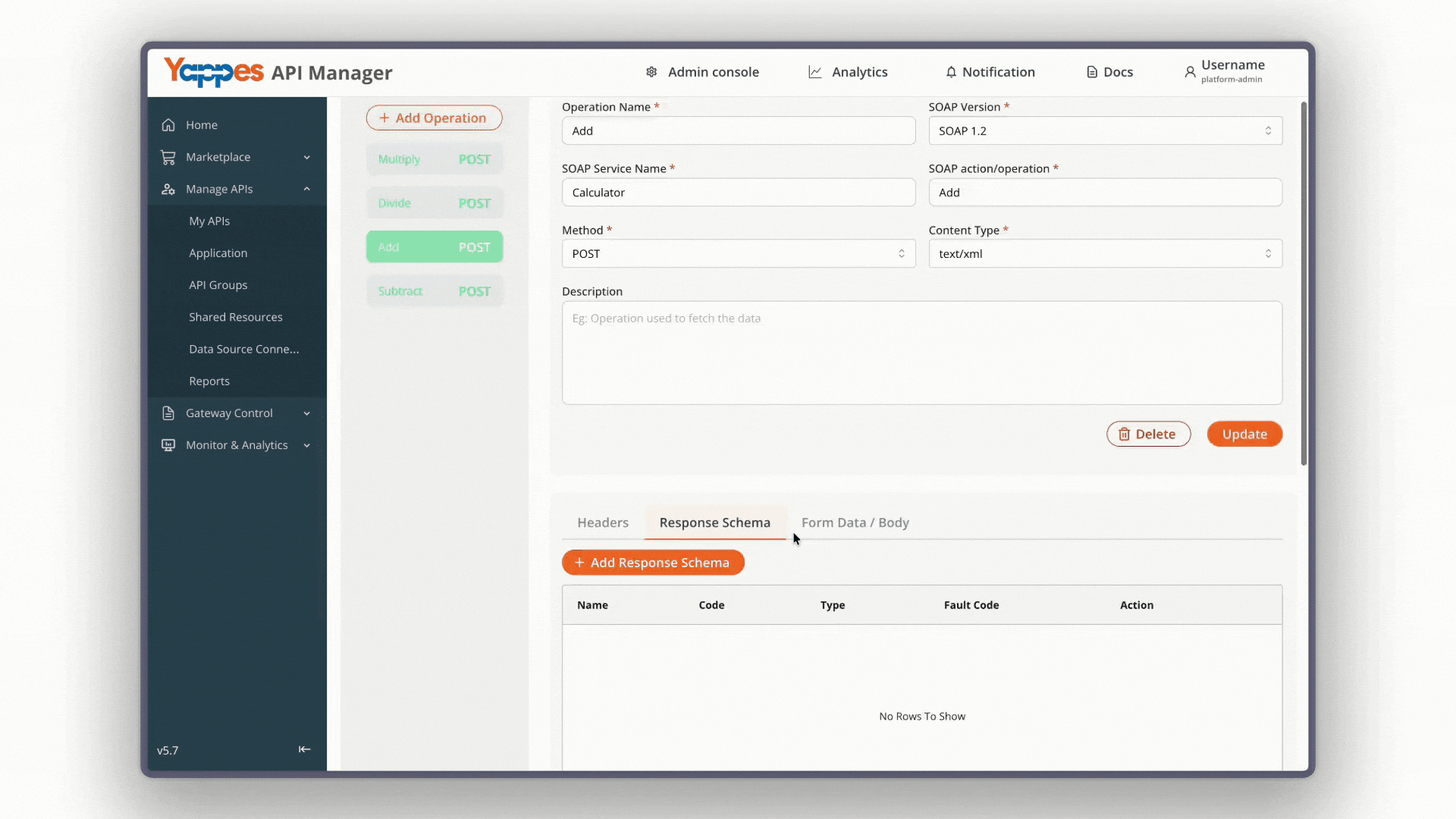
Task: Select the Add POST operation
Action: [x=435, y=247]
